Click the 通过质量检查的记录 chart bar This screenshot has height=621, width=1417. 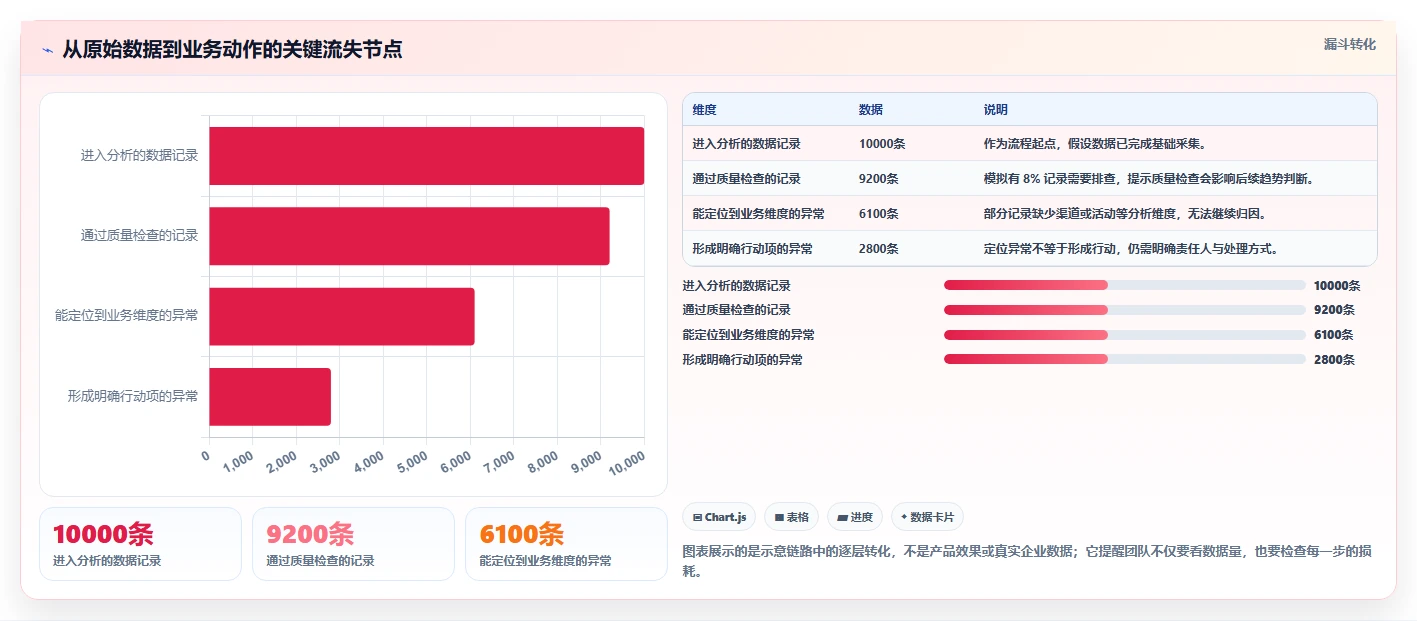(409, 236)
